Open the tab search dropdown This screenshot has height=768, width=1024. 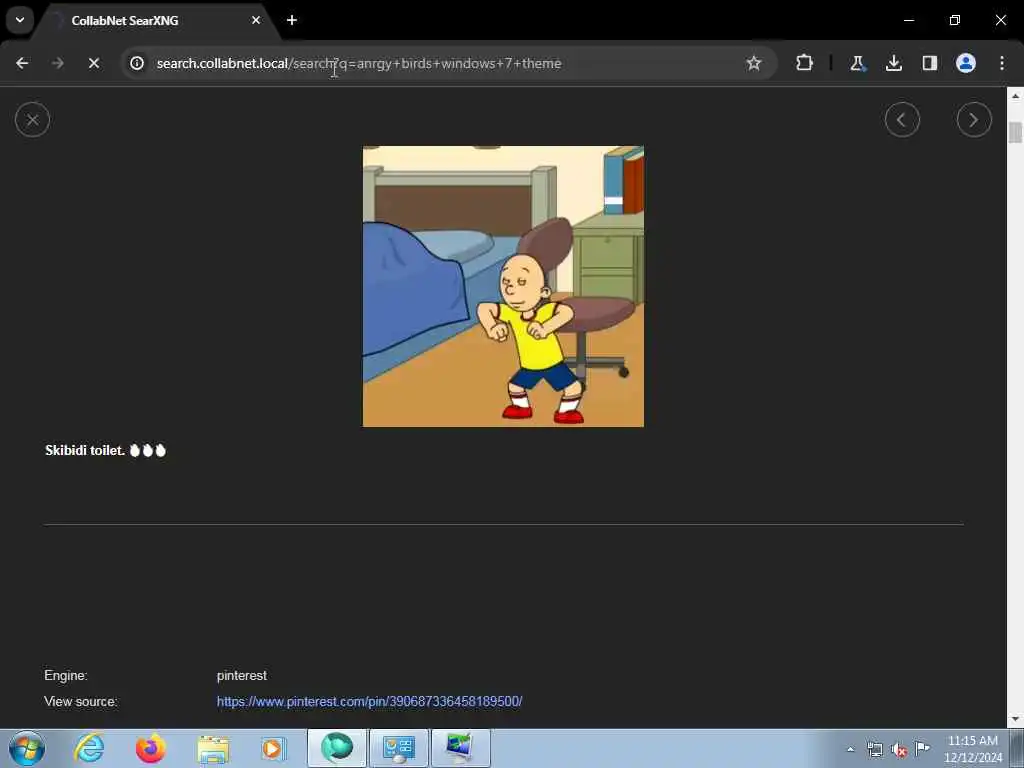click(20, 20)
